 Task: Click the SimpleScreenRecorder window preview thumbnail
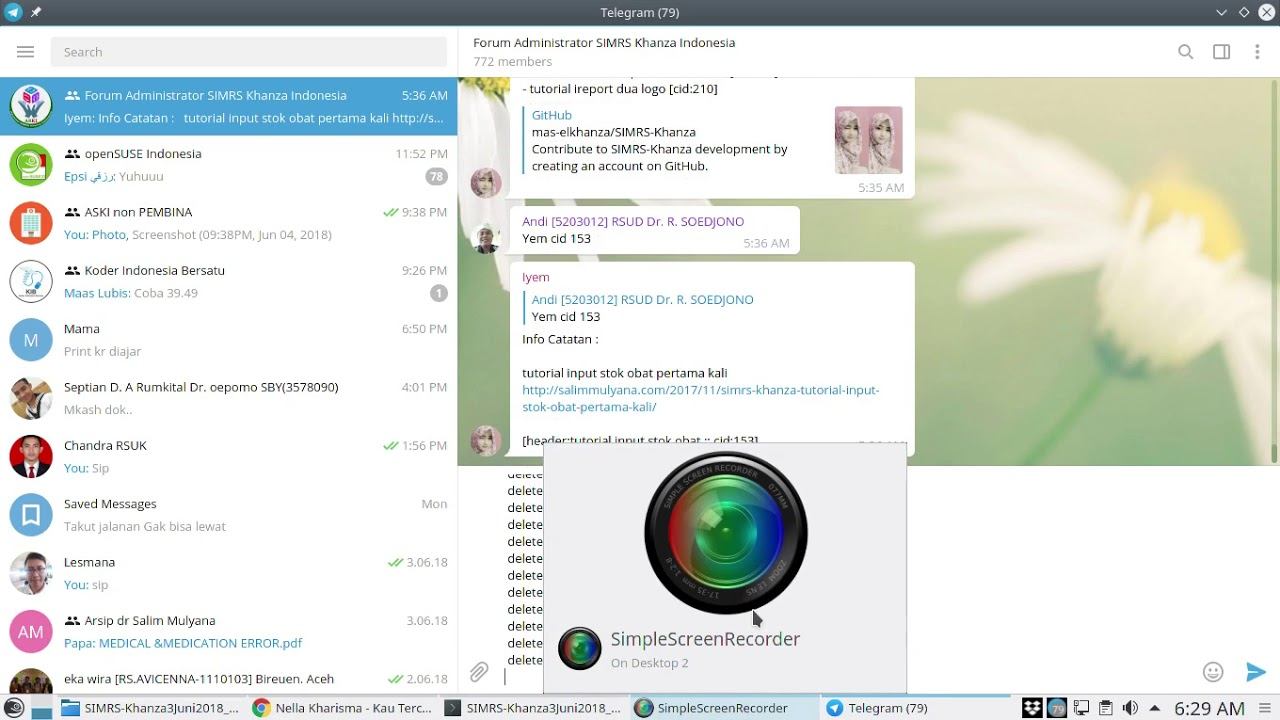(725, 534)
